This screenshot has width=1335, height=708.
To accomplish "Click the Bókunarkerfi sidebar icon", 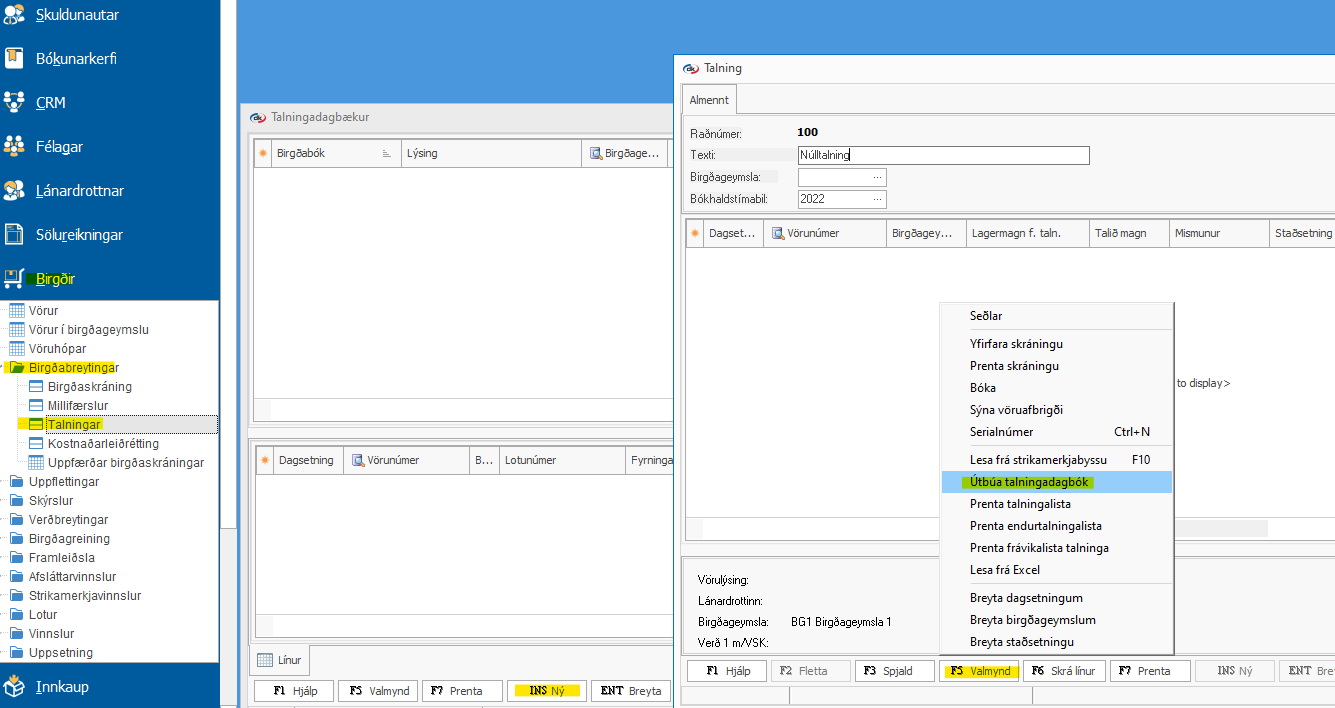I will pos(14,58).
